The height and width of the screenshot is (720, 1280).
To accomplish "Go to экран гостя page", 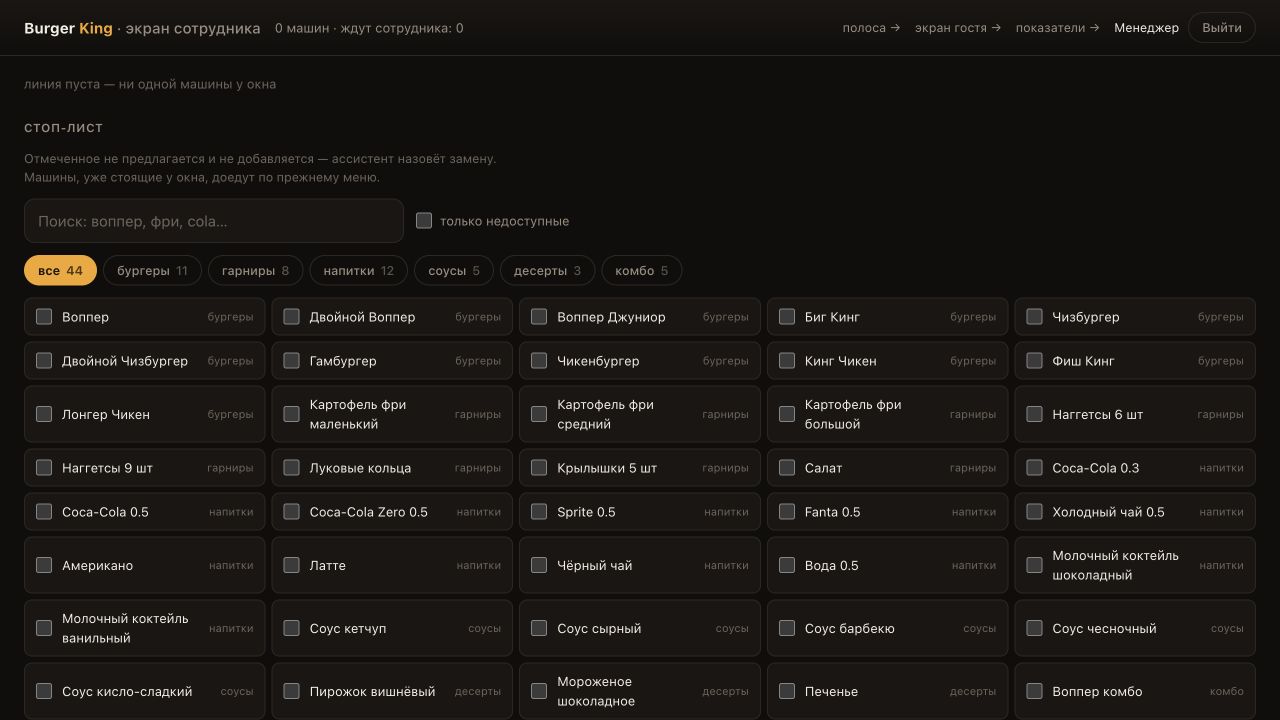I will tap(958, 28).
